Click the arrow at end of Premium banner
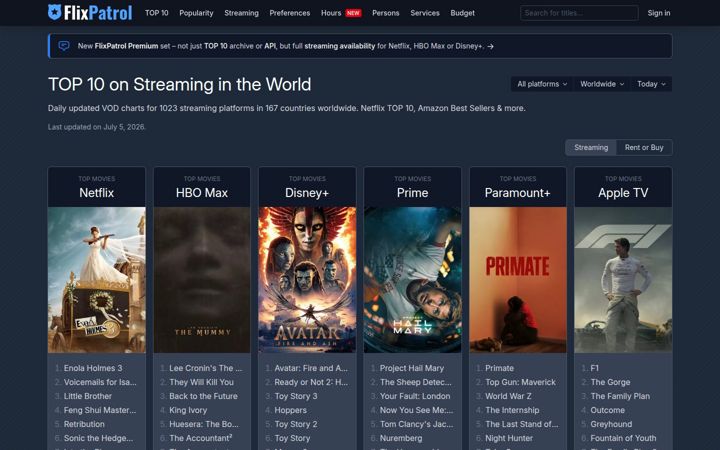Screen dimensions: 720x450 tap(490, 46)
